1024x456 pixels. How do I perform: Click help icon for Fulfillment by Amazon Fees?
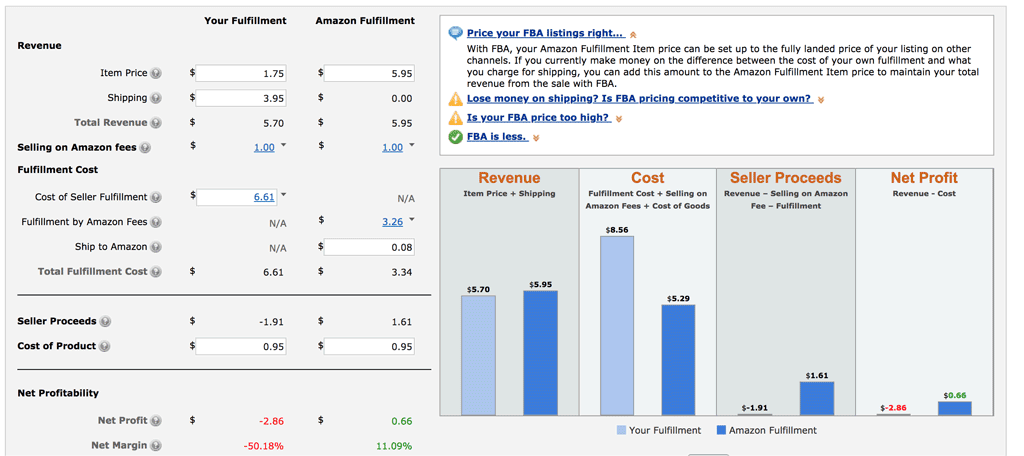(156, 222)
